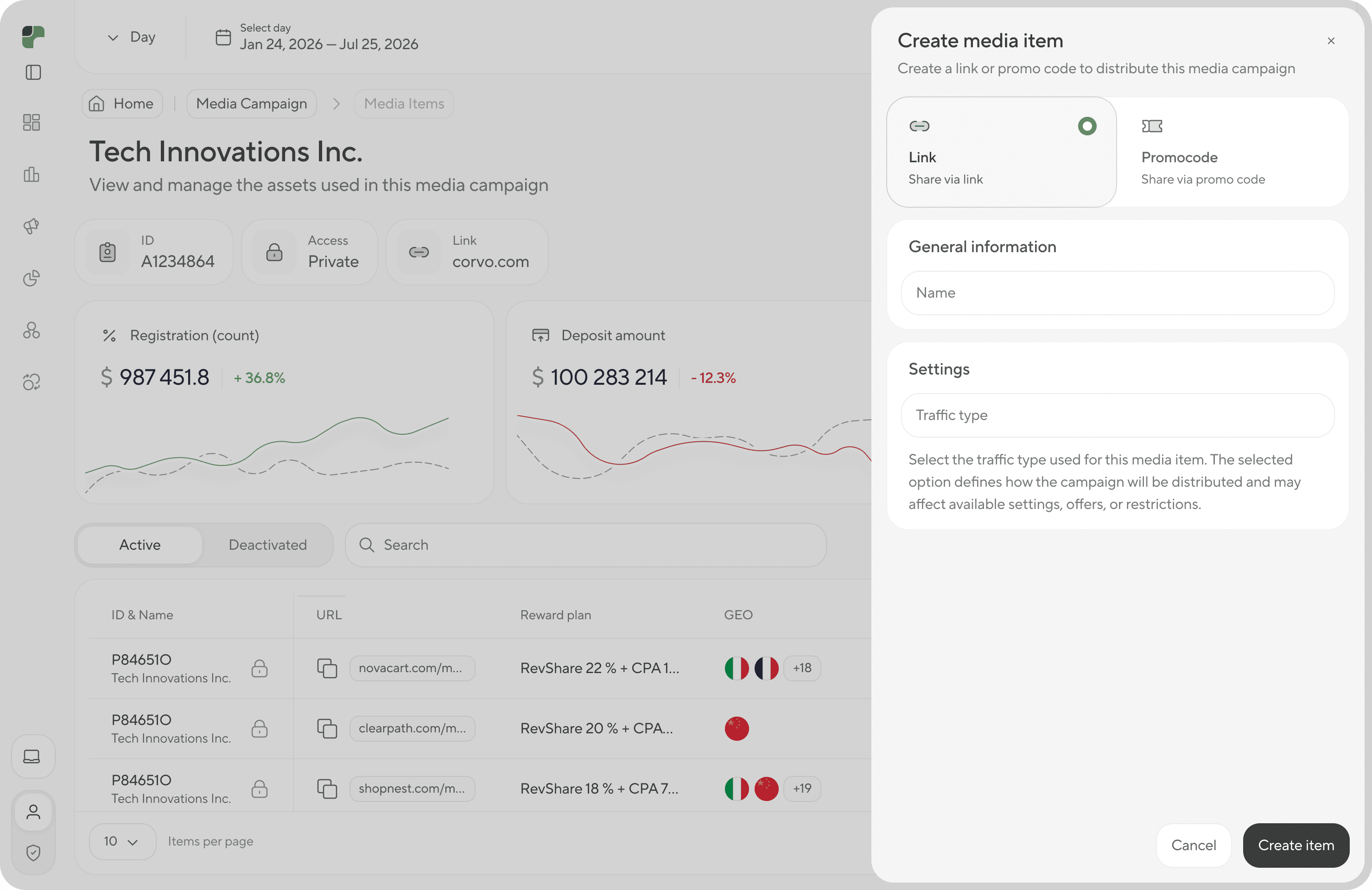The height and width of the screenshot is (890, 1372).
Task: Go to Media Campaign breadcrumb
Action: point(251,104)
